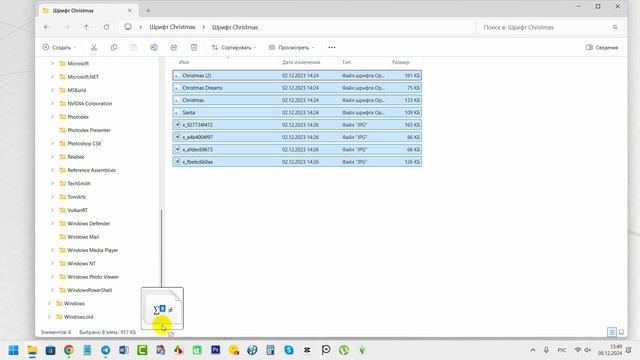640x360 pixels.
Task: Expand the Reference Assemblies folder
Action: (52, 170)
